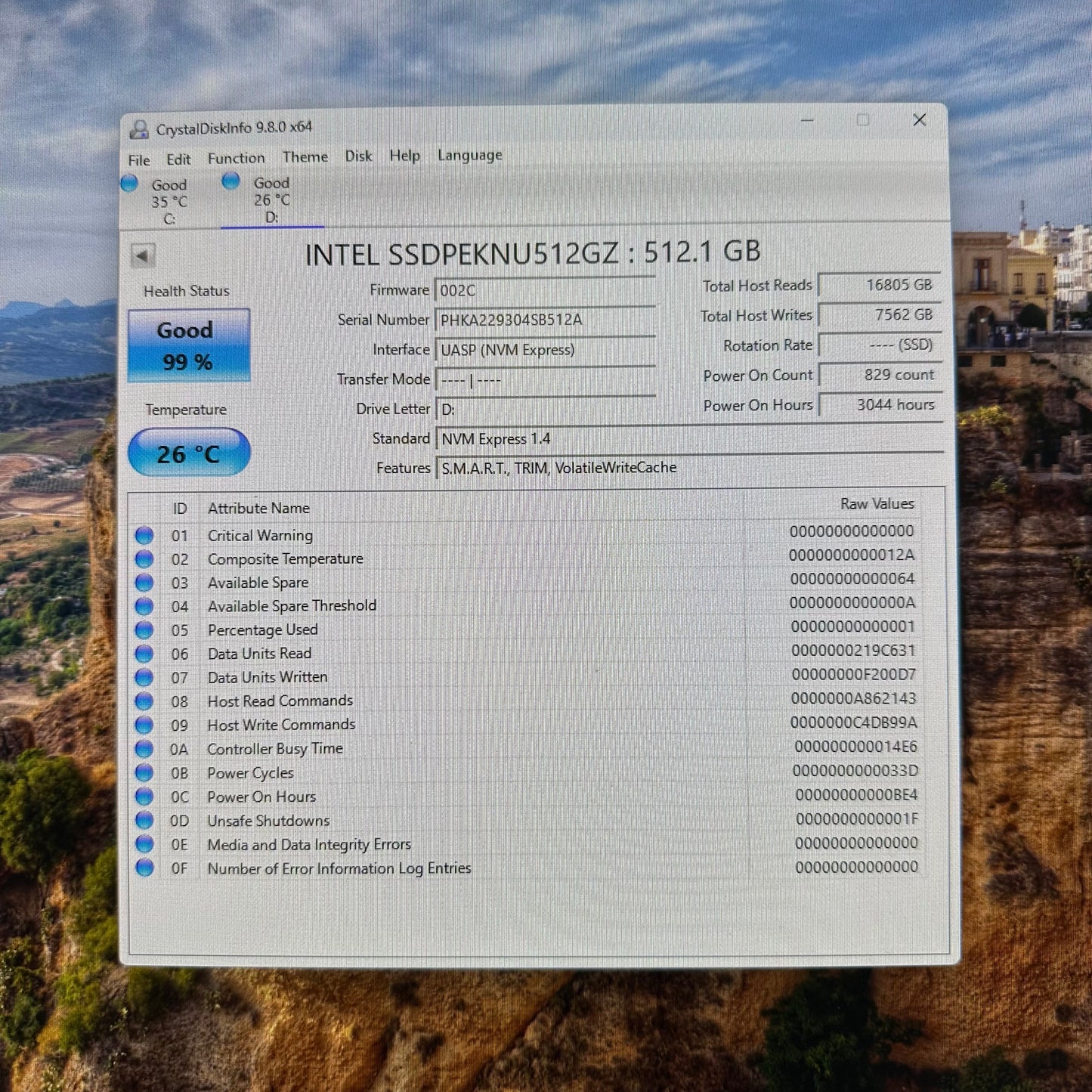Click raw value 000000000014E6
The image size is (1092, 1092).
tap(855, 746)
